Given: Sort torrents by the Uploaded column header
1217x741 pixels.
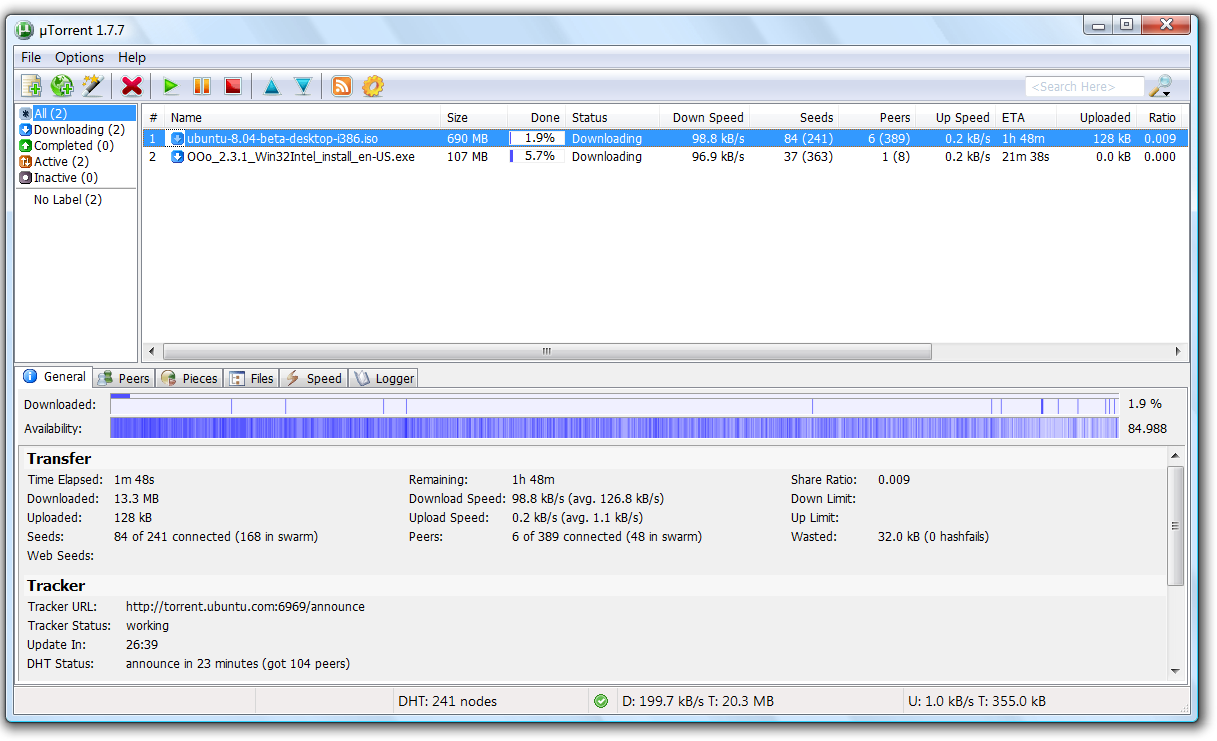Looking at the screenshot, I should 1098,117.
